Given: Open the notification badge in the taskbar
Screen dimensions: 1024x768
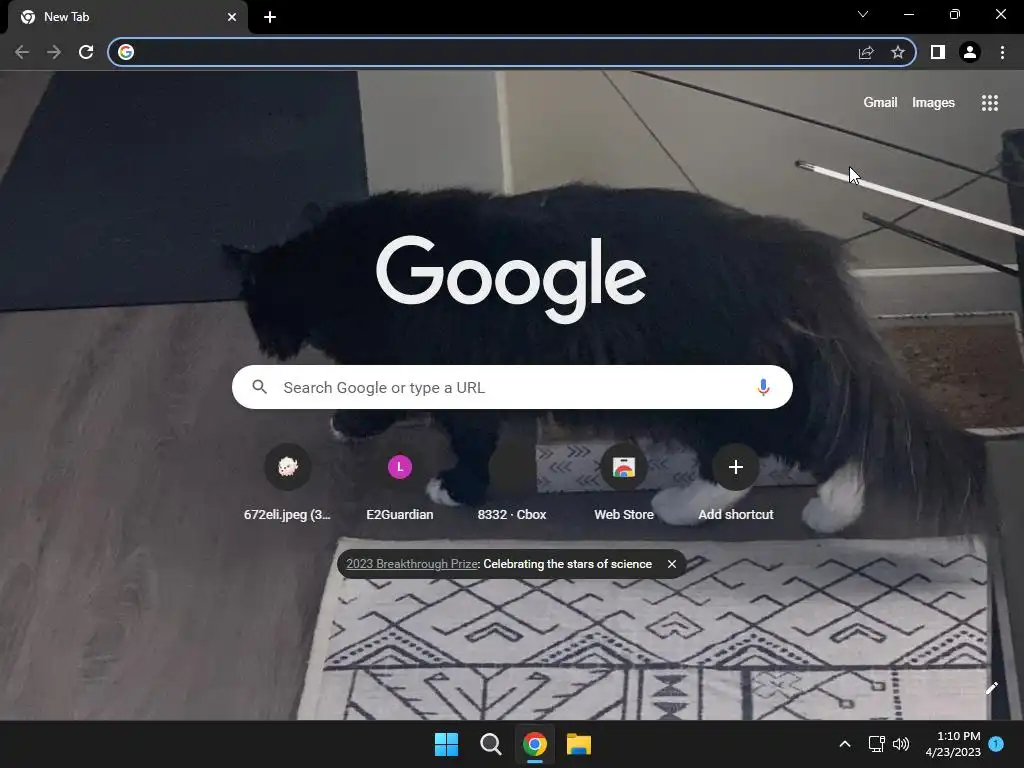Looking at the screenshot, I should point(996,744).
